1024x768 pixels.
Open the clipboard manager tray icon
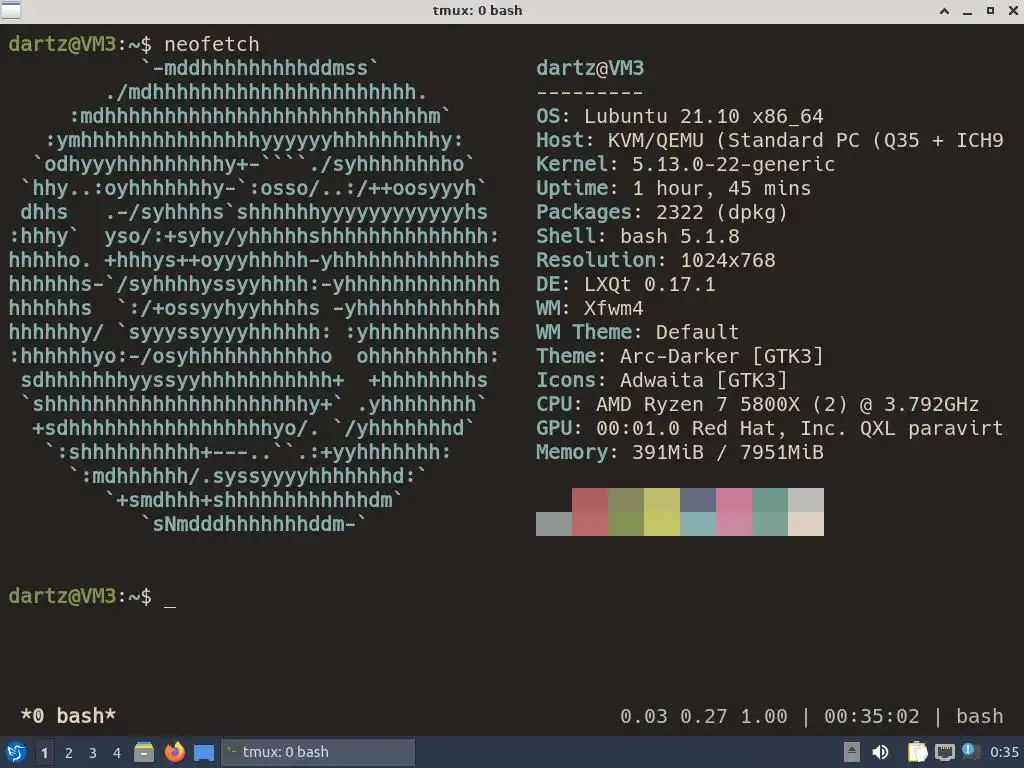pos(917,752)
